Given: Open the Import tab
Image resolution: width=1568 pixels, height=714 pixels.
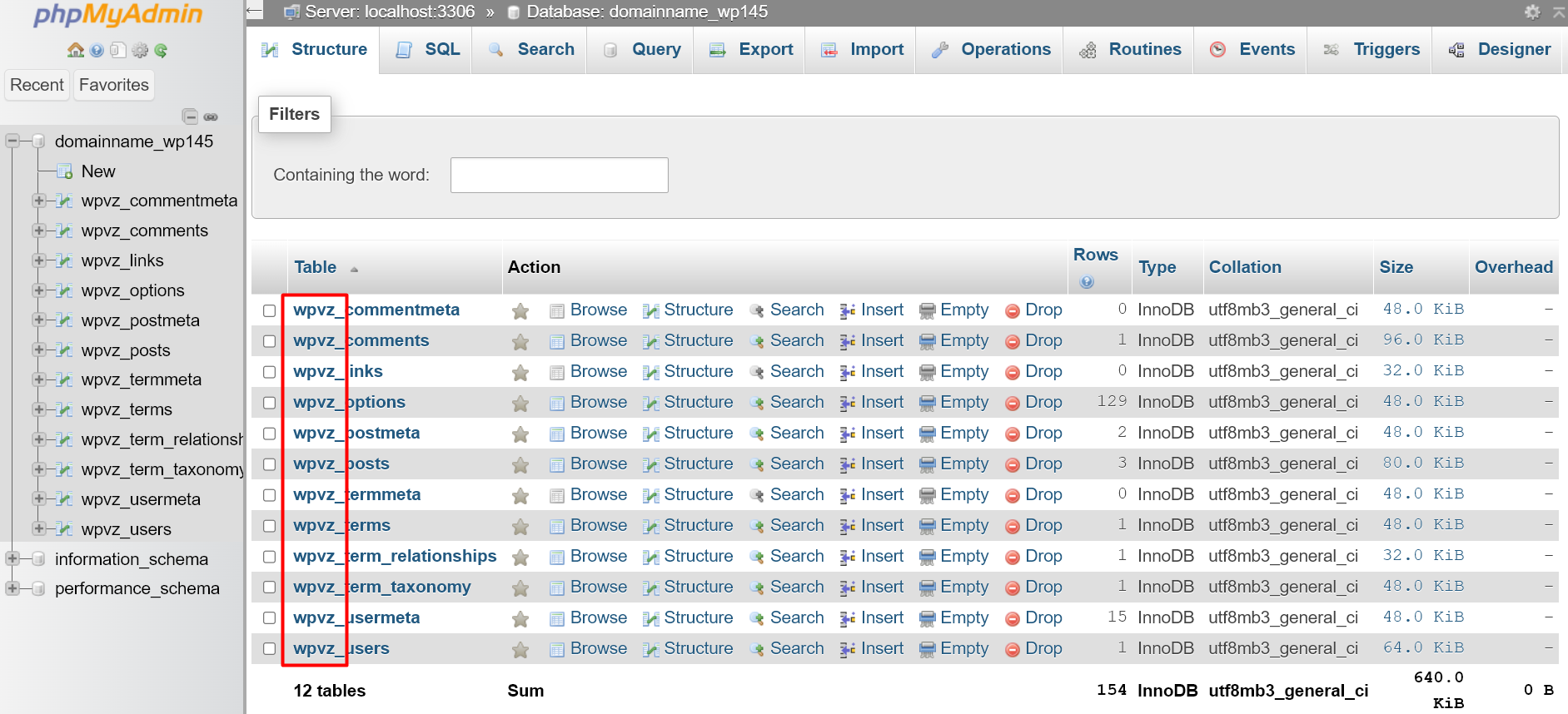Looking at the screenshot, I should click(x=860, y=50).
